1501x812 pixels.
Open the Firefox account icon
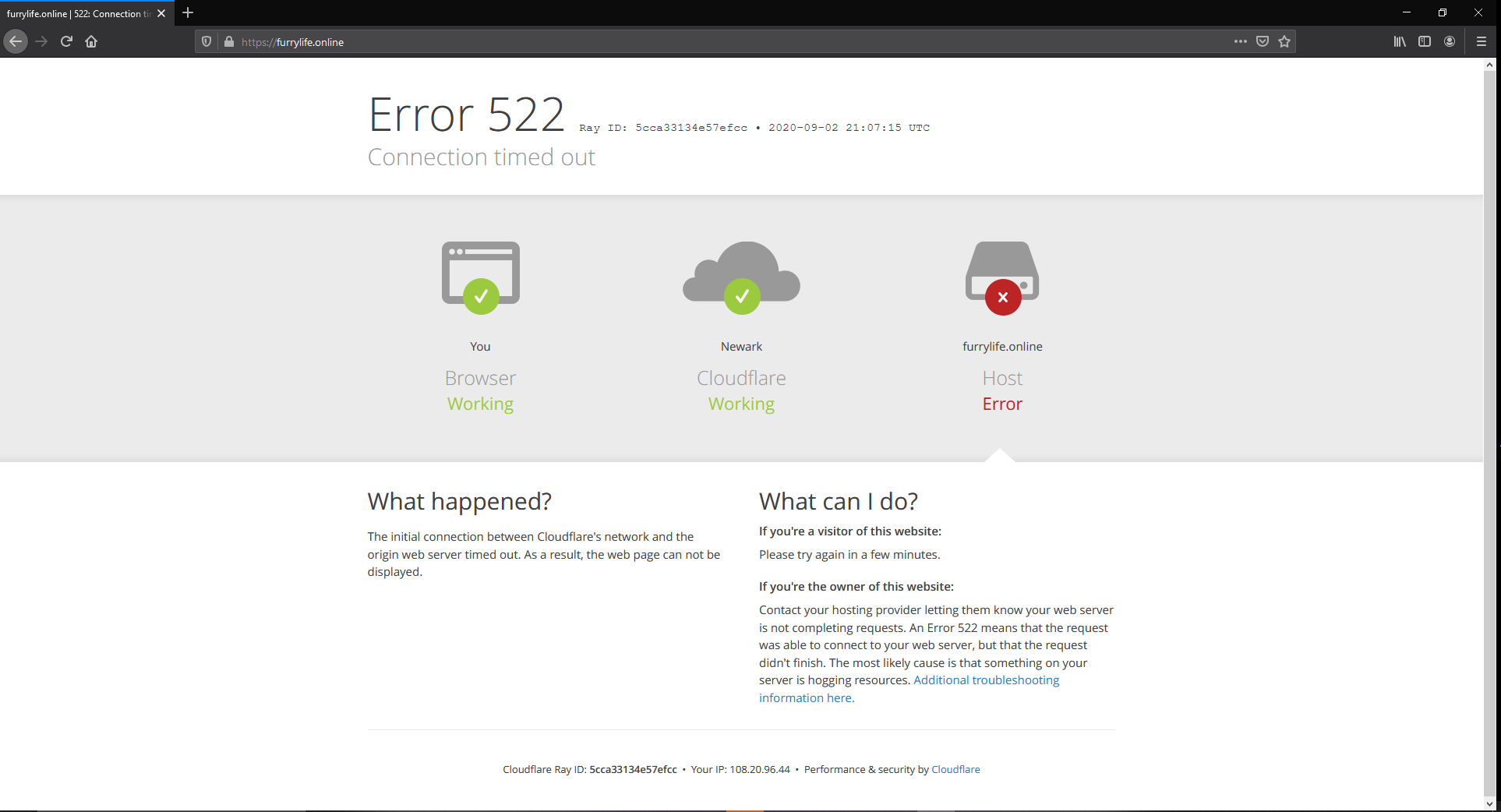[1450, 41]
